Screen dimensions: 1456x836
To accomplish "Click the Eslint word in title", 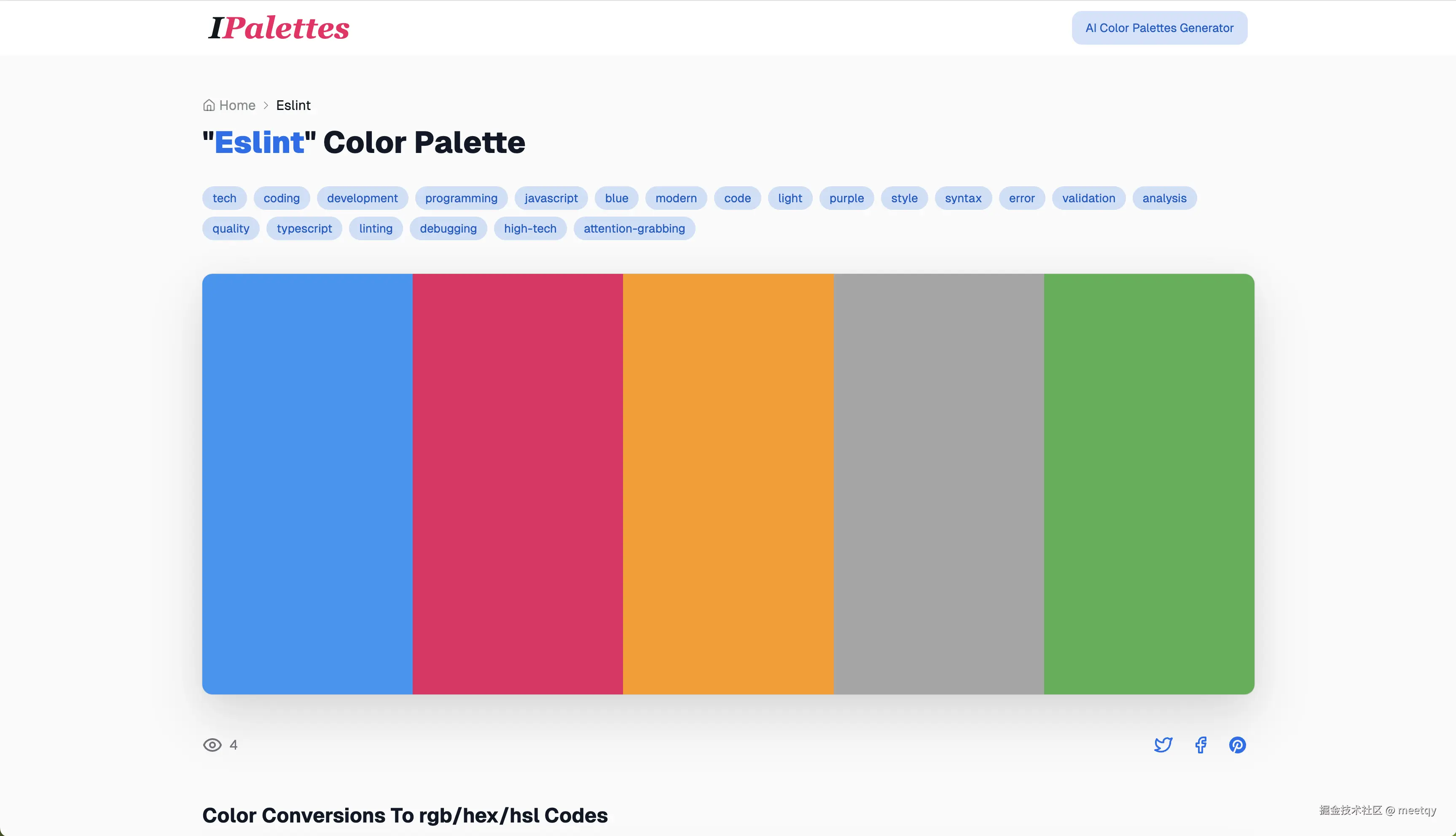I will point(259,142).
